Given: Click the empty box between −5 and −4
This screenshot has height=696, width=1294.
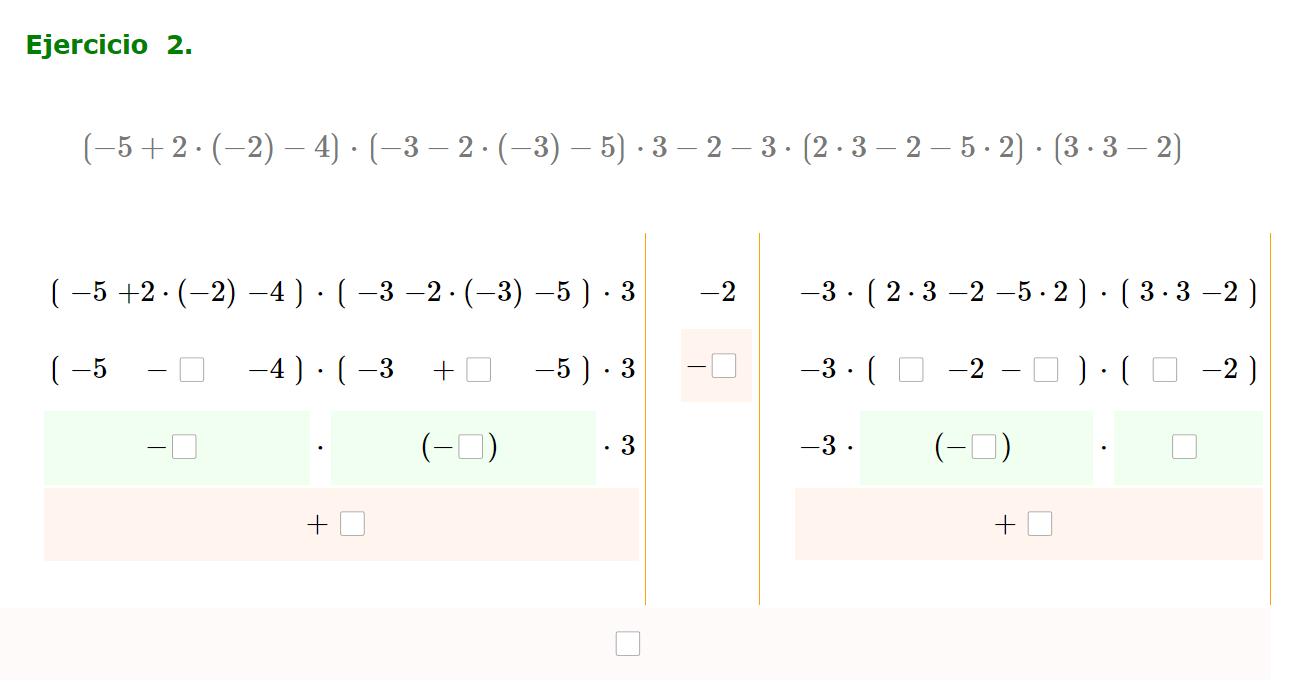Looking at the screenshot, I should coord(192,370).
